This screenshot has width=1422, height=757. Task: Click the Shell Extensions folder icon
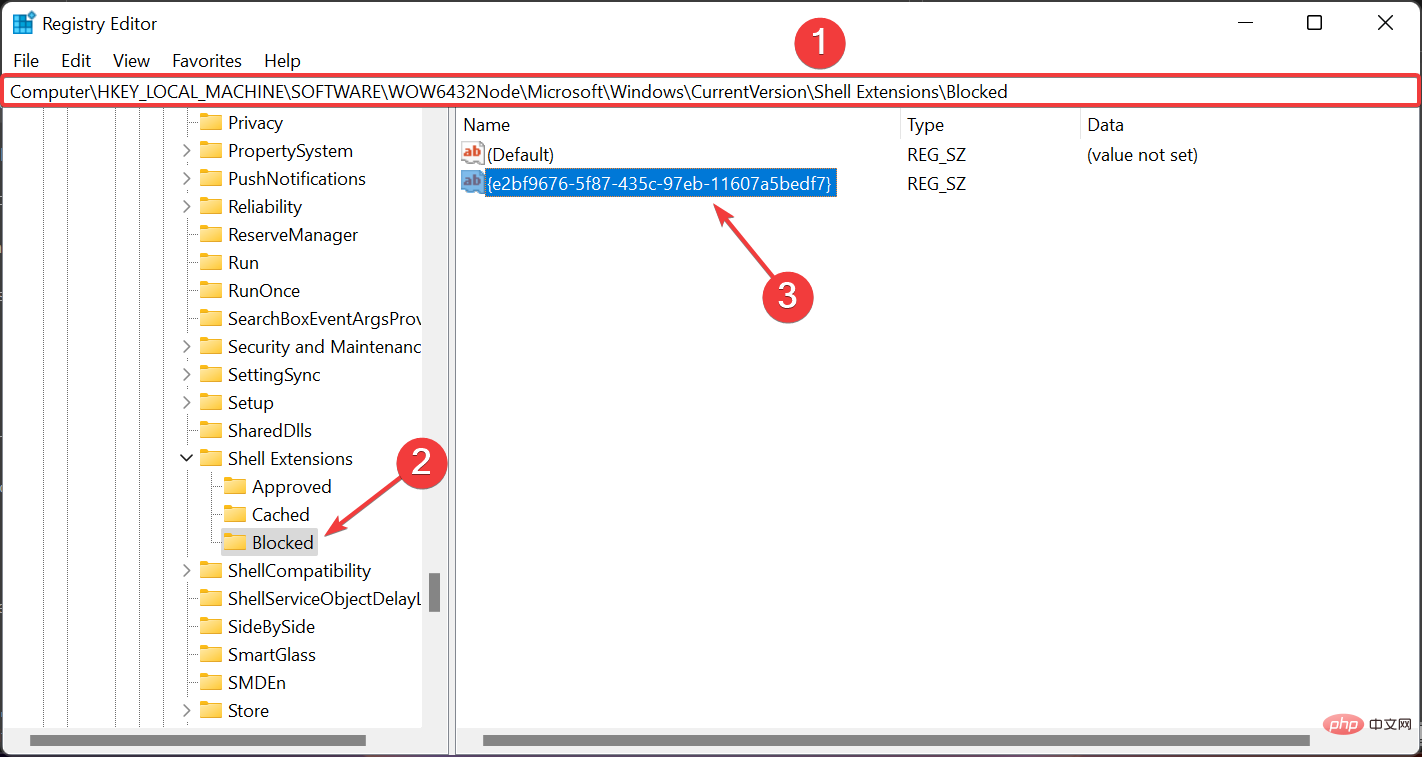tap(210, 459)
